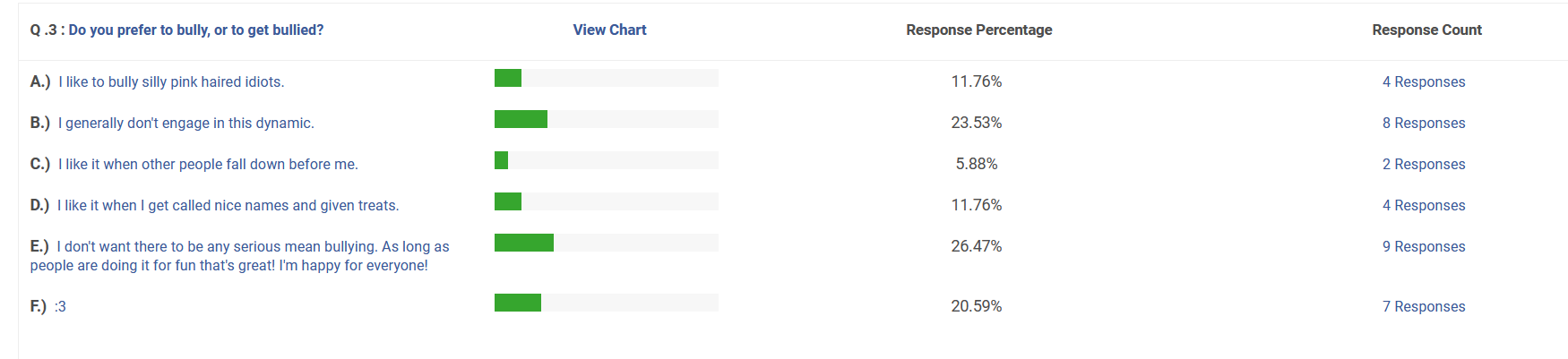Select answer D about nice names and treats
The height and width of the screenshot is (359, 1568).
pos(214,205)
